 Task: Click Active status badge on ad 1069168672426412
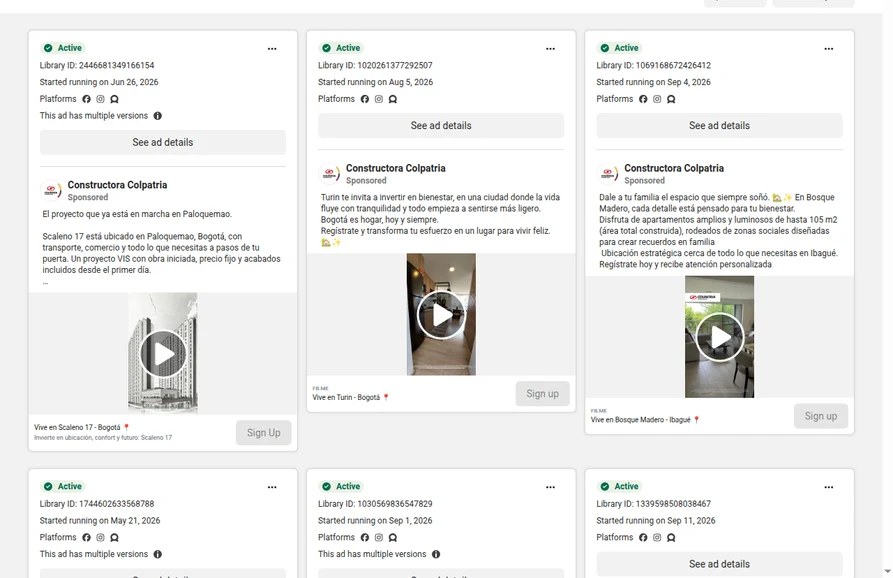[x=620, y=48]
